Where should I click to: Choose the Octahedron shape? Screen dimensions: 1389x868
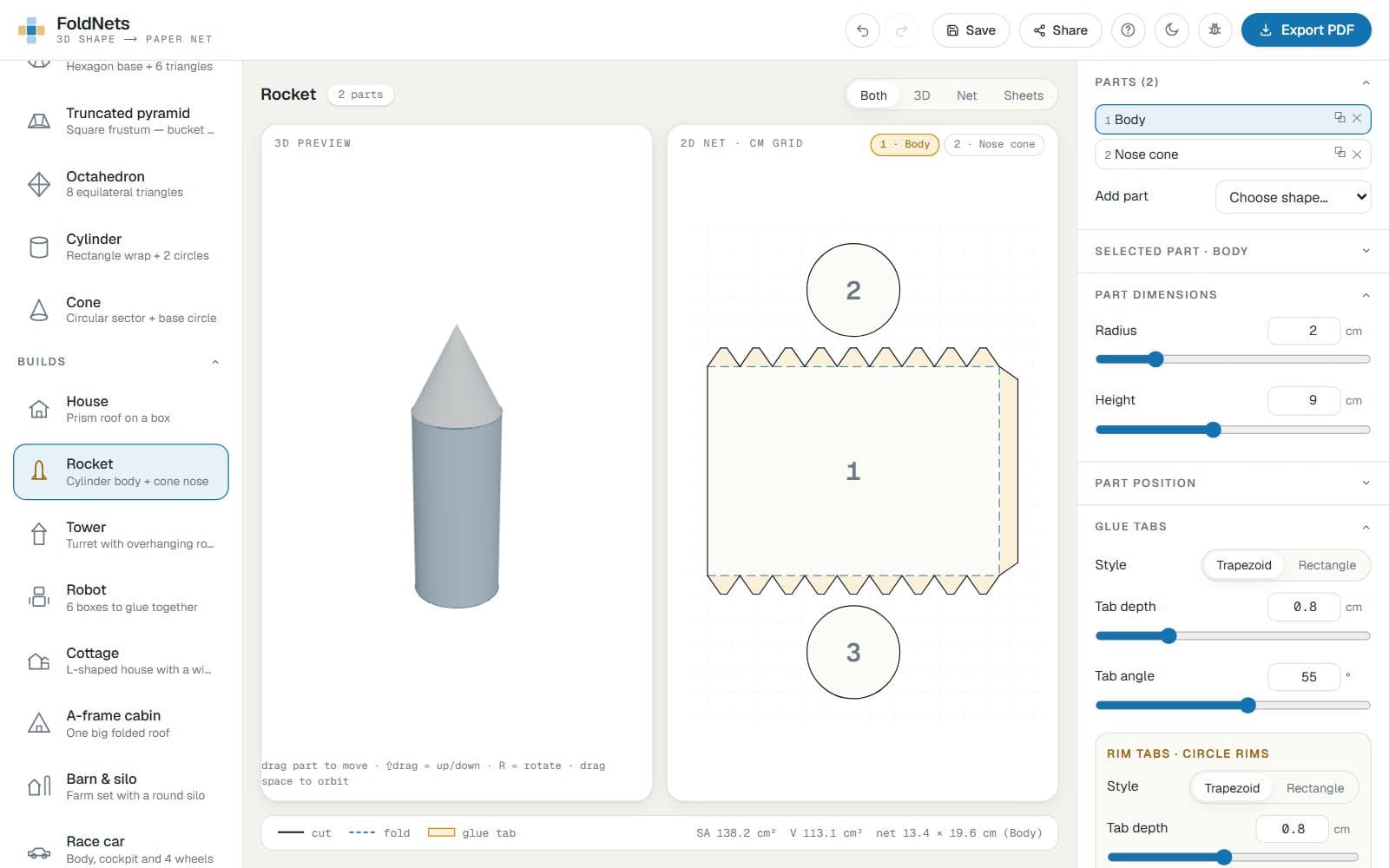(x=121, y=184)
